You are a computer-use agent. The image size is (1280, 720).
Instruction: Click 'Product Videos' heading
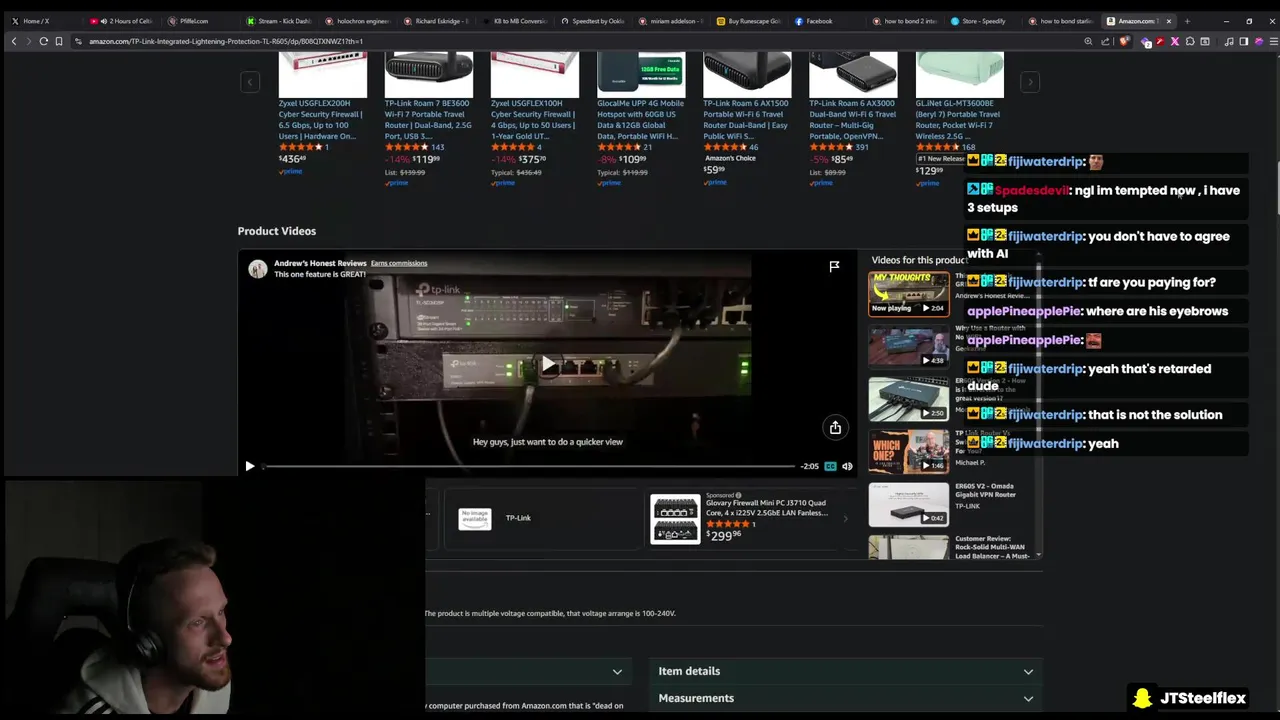point(277,231)
